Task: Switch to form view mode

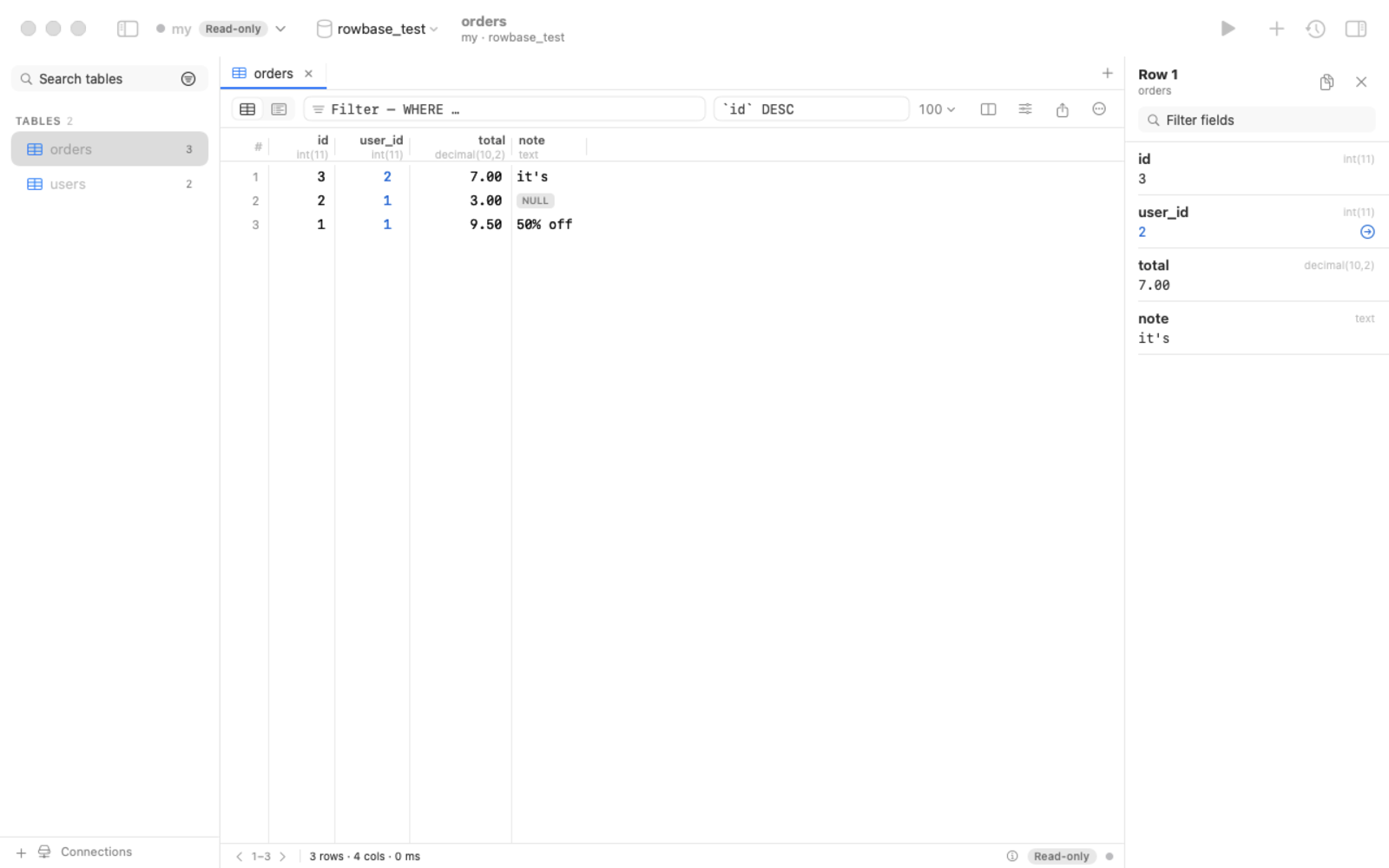Action: click(279, 109)
